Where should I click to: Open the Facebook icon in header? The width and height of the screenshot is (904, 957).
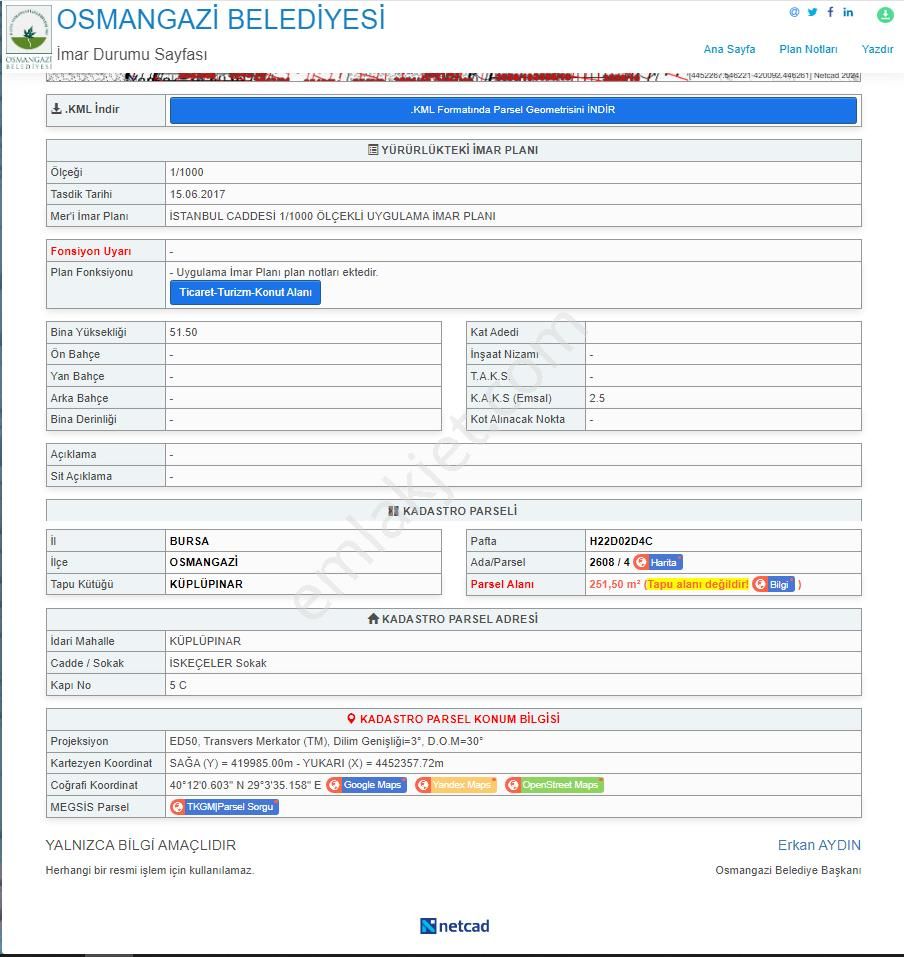830,12
